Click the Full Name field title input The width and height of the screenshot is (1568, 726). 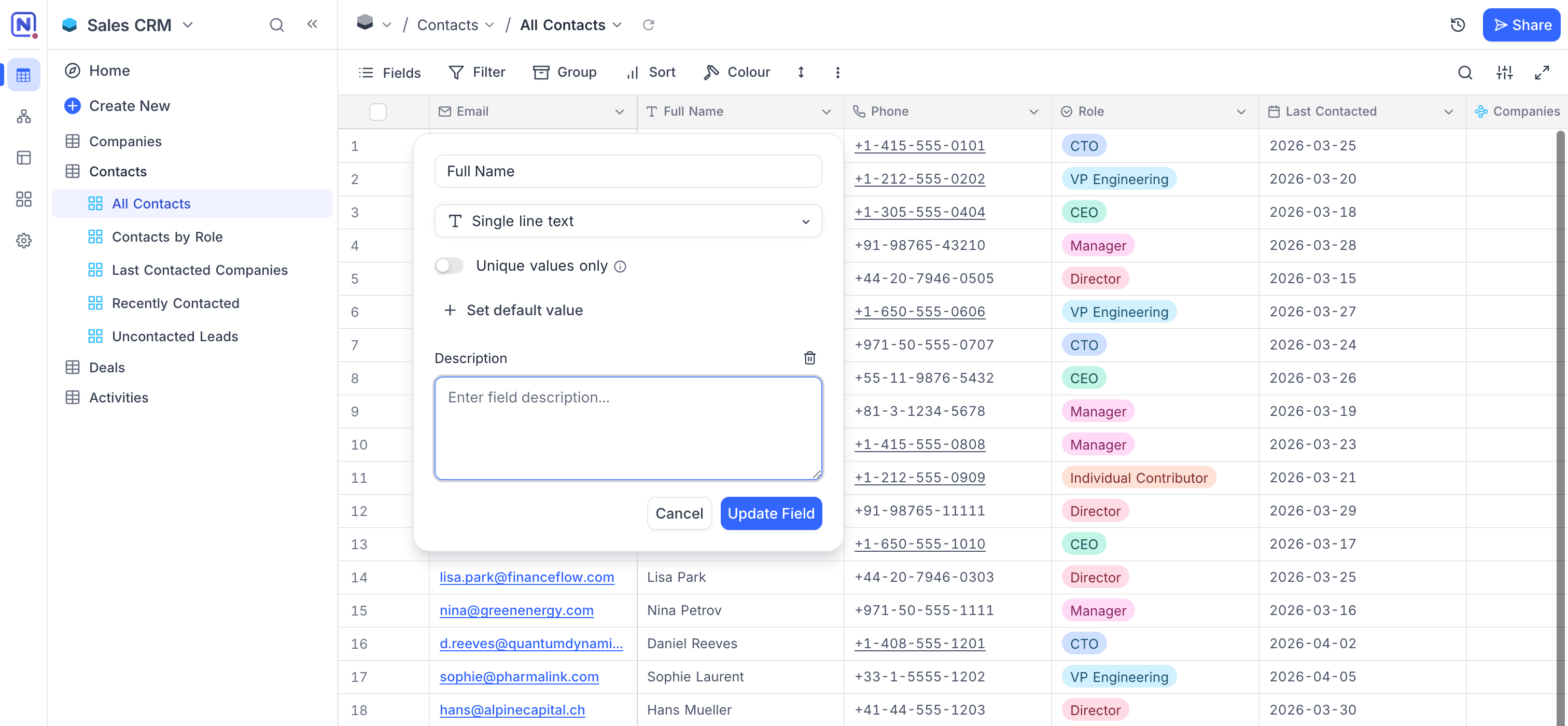coord(628,171)
